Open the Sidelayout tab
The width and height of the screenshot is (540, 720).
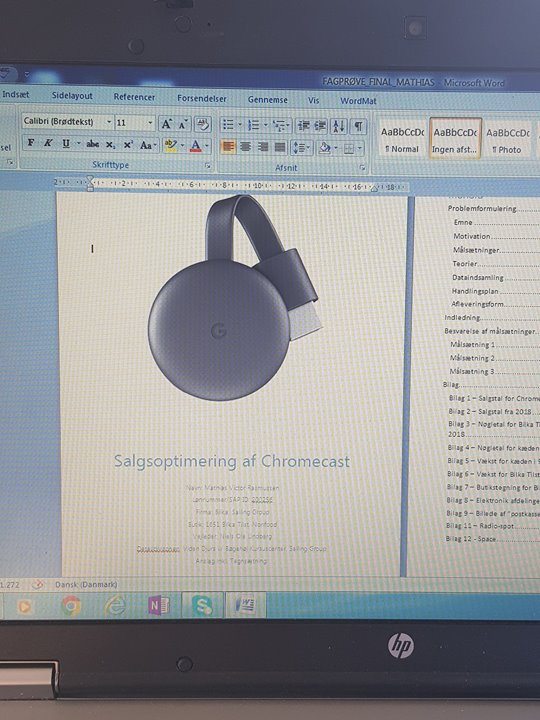[x=72, y=96]
